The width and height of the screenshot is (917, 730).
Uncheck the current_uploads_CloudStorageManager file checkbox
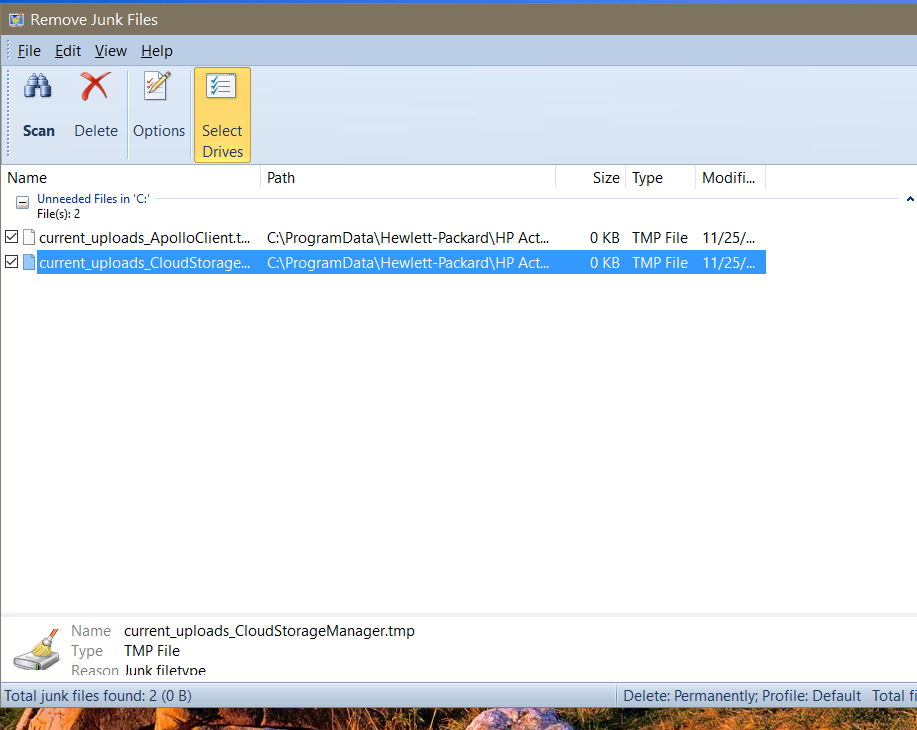tap(12, 263)
